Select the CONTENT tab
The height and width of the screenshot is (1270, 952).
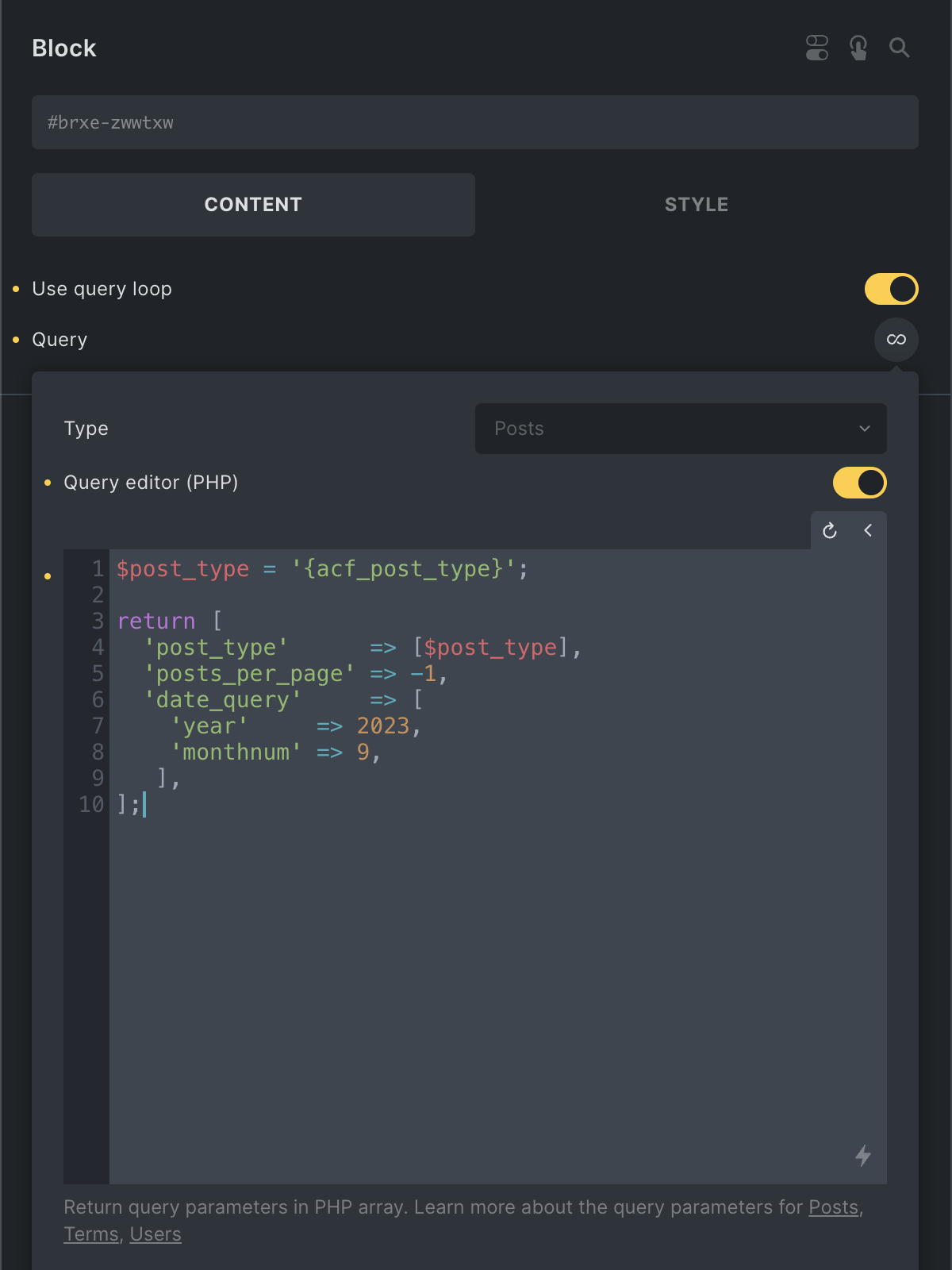[x=253, y=205]
